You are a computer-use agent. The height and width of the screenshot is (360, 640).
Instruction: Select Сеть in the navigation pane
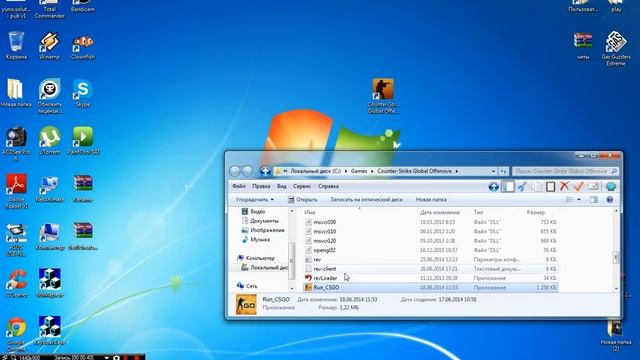pyautogui.click(x=247, y=286)
